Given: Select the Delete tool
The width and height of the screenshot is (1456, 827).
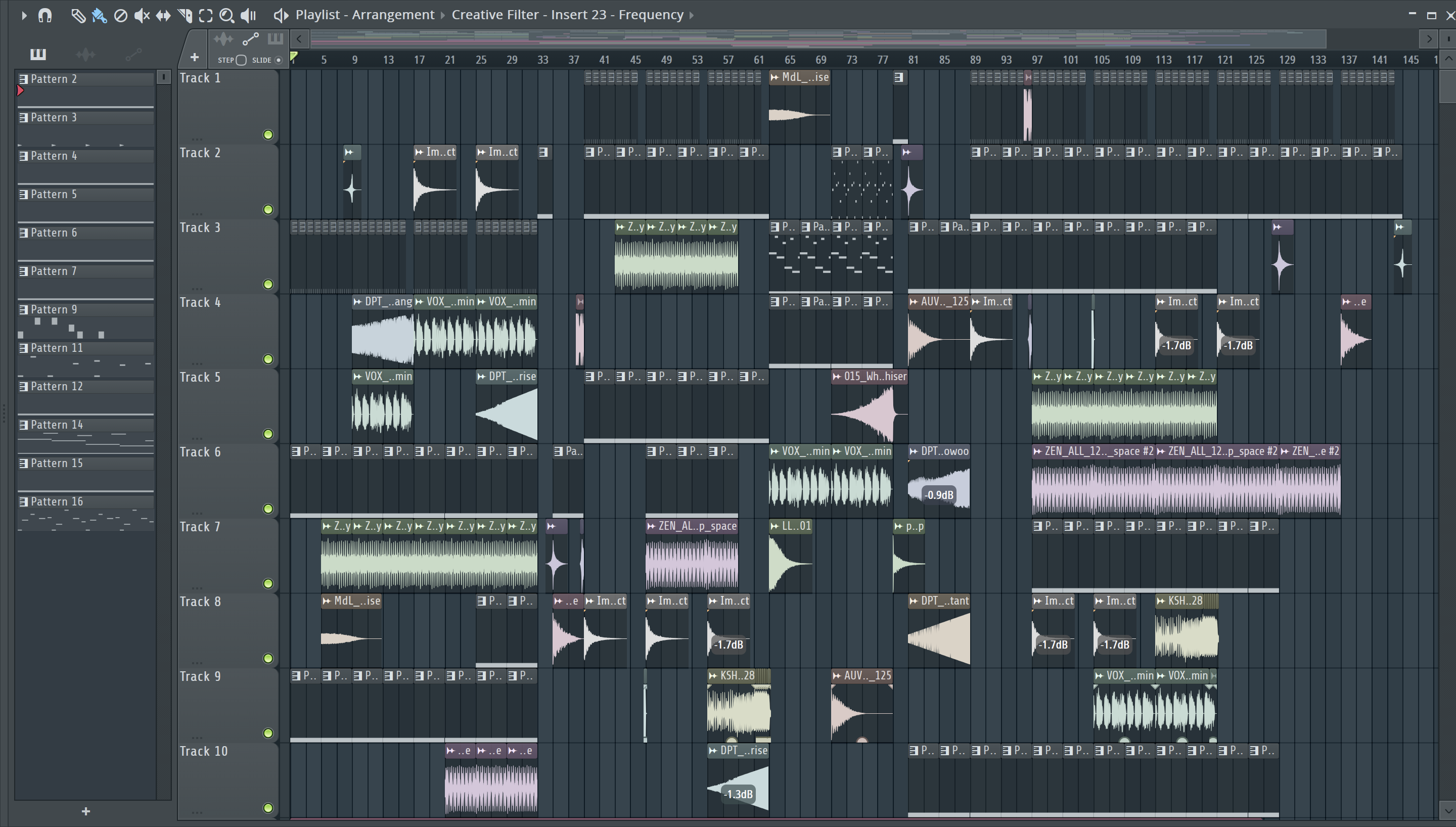Looking at the screenshot, I should point(120,15).
